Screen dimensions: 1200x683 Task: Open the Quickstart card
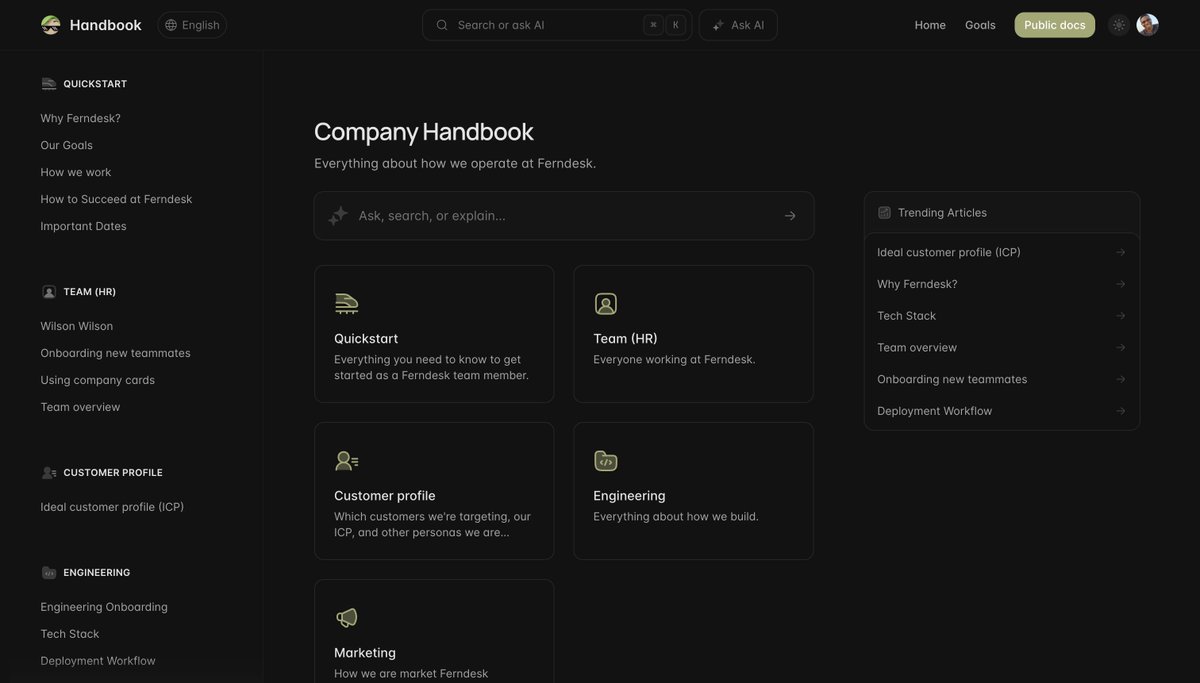[434, 334]
